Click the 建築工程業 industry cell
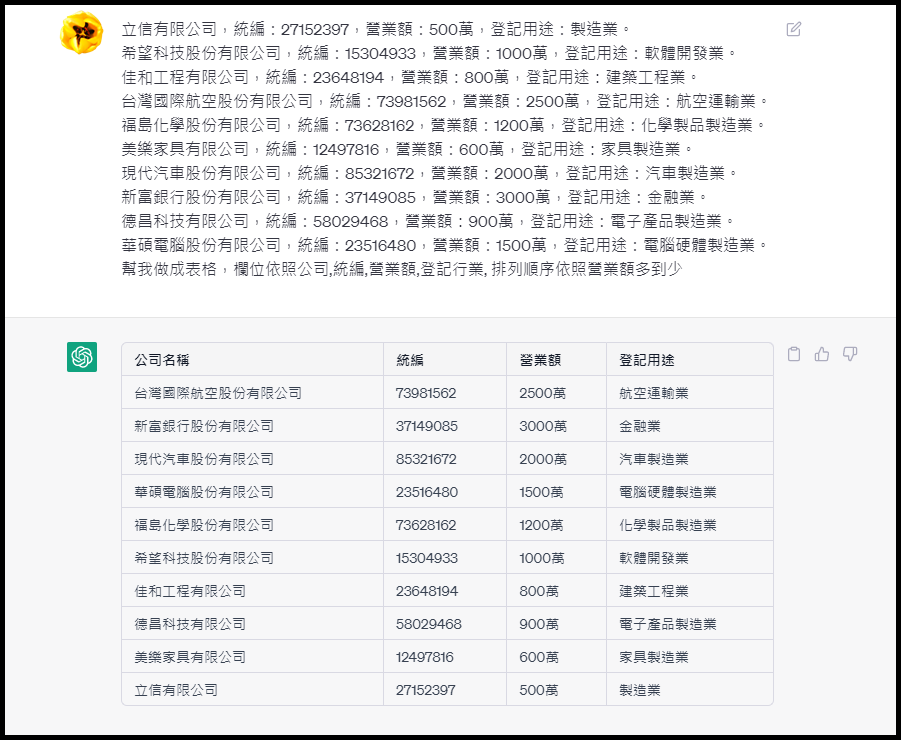Viewport: 901px width, 740px height. pyautogui.click(x=690, y=591)
